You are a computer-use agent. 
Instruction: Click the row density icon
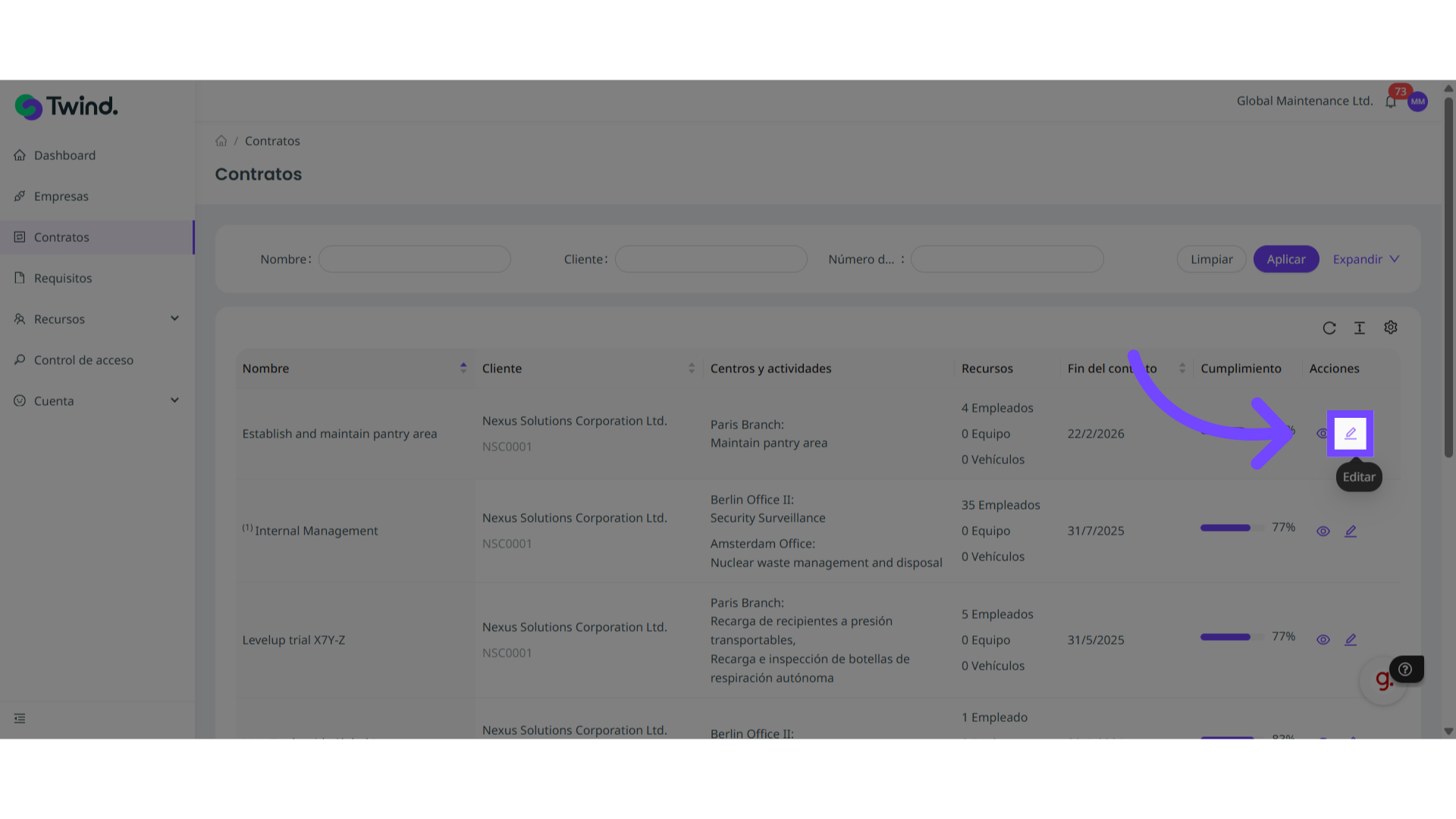pos(1360,328)
